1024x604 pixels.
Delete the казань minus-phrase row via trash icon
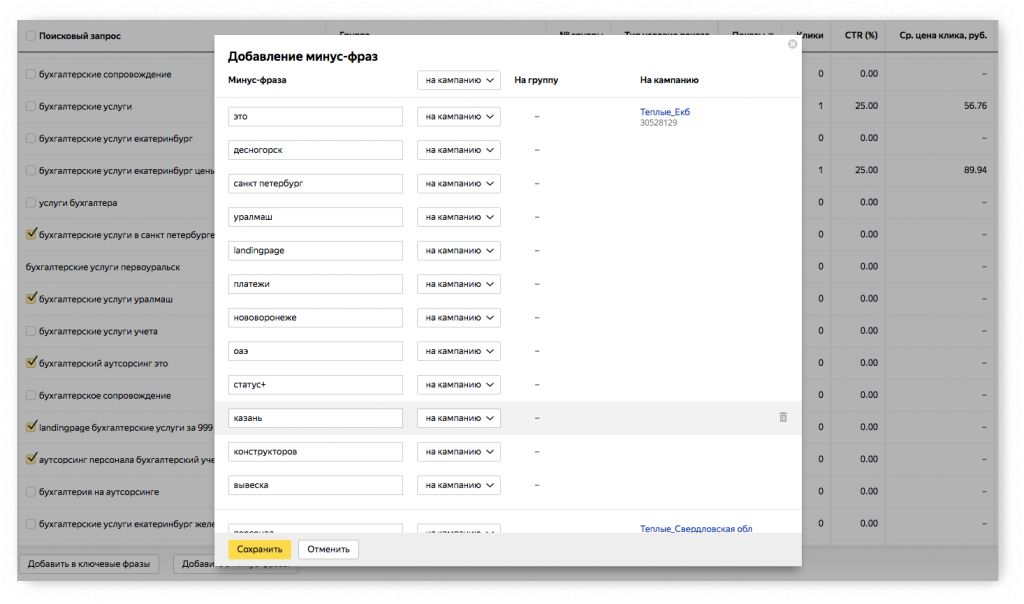(783, 417)
